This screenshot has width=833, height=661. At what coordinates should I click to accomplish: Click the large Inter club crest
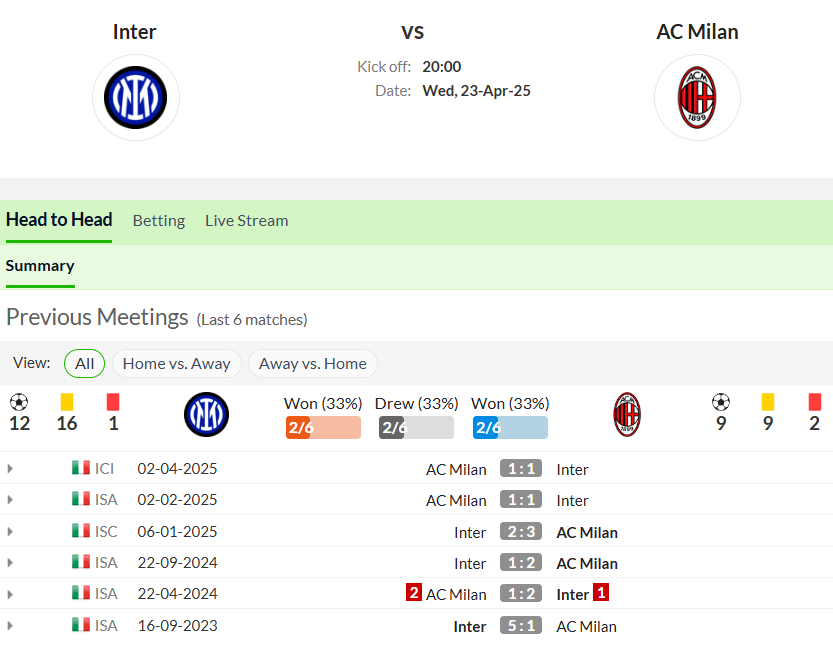[x=135, y=98]
